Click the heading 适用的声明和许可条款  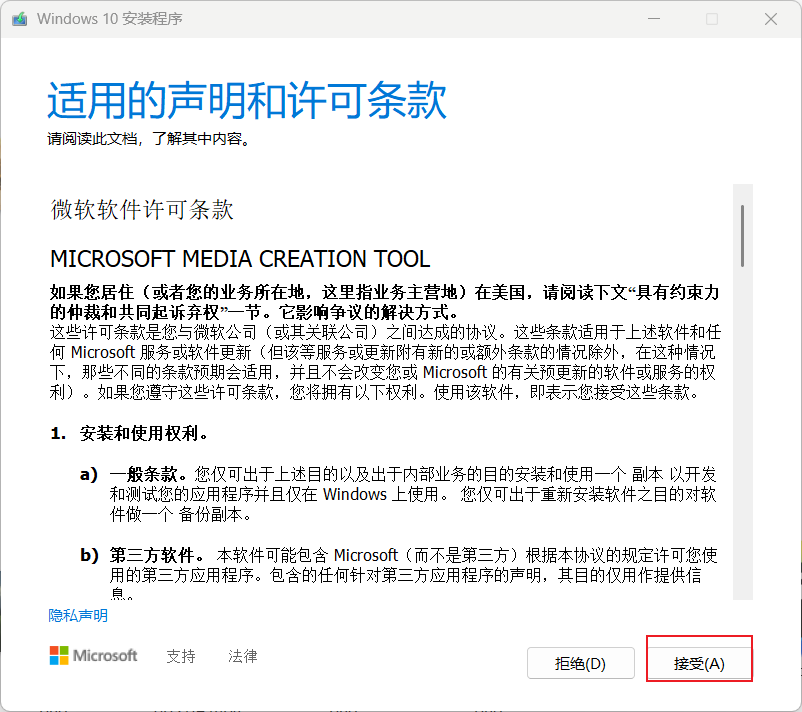coord(247,100)
